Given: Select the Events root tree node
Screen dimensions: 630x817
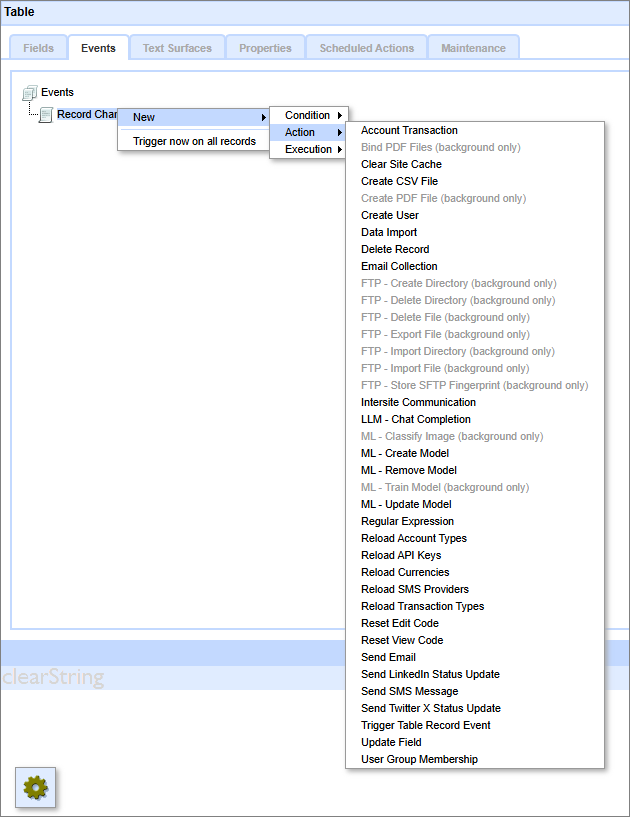Looking at the screenshot, I should pyautogui.click(x=57, y=92).
